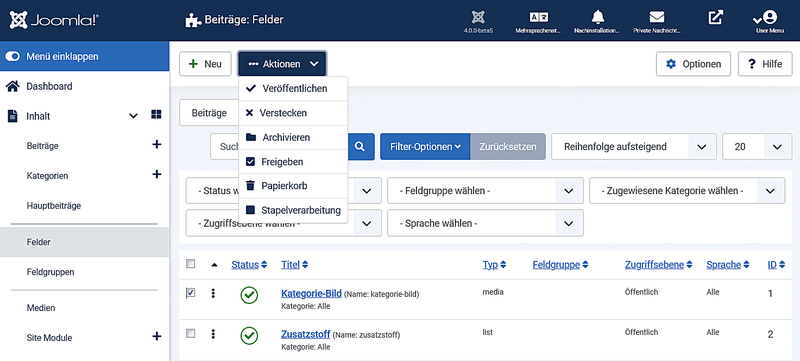800x361 pixels.
Task: Open Inhalt dashboard grid icon
Action: pos(156,115)
